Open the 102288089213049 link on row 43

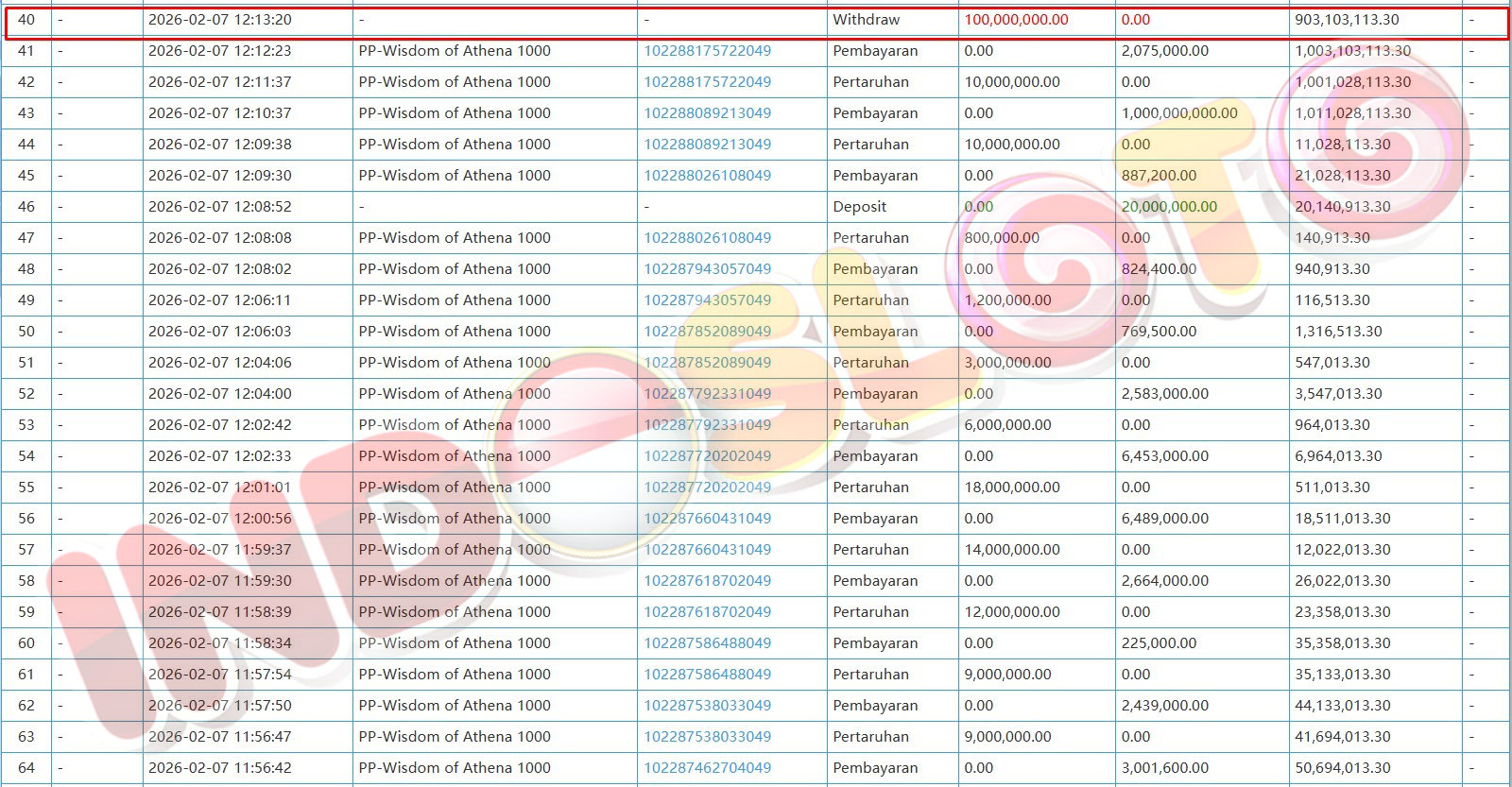coord(707,113)
